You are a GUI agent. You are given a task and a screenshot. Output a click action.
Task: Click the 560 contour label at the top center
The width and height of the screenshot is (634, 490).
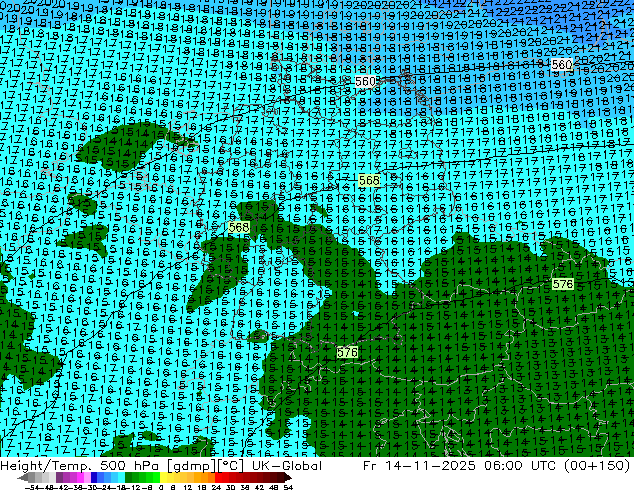click(x=365, y=81)
